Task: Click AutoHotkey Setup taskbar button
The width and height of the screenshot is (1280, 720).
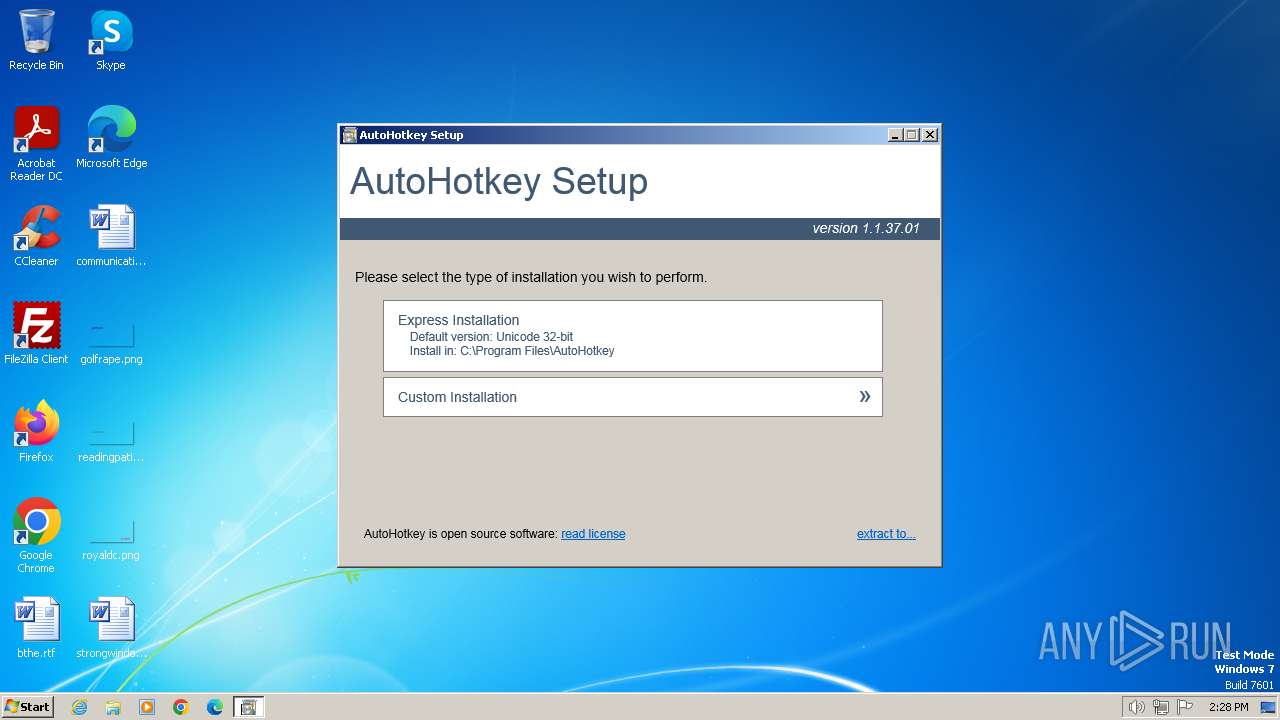Action: 249,707
